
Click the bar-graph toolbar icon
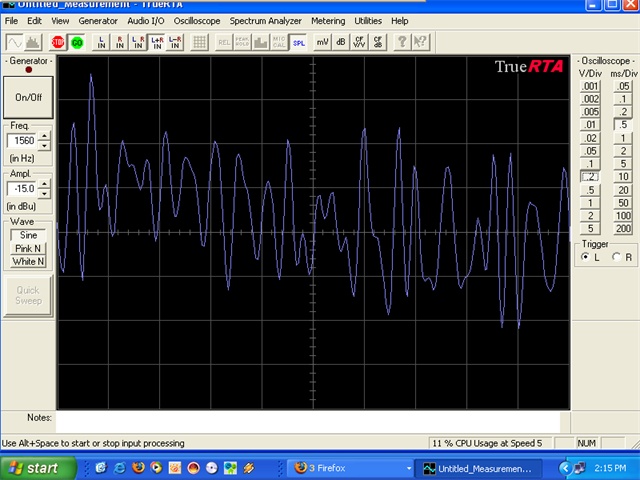click(260, 42)
